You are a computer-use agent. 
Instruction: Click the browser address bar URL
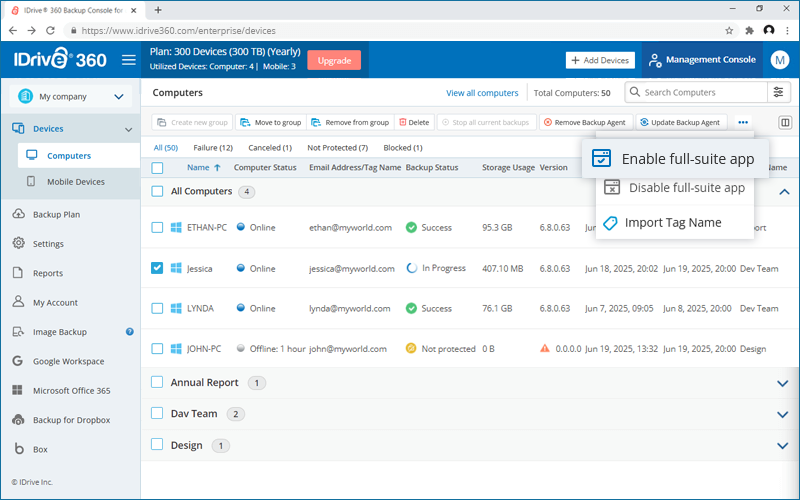click(x=179, y=31)
